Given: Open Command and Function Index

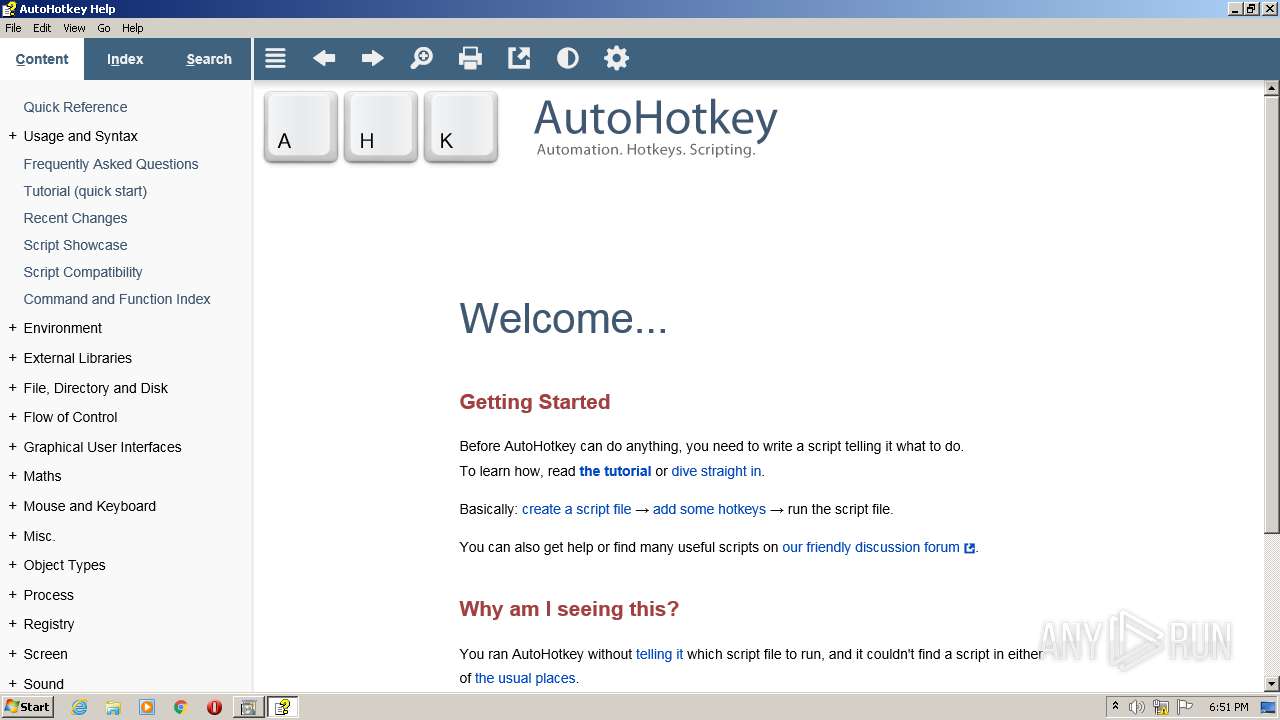Looking at the screenshot, I should 117,299.
